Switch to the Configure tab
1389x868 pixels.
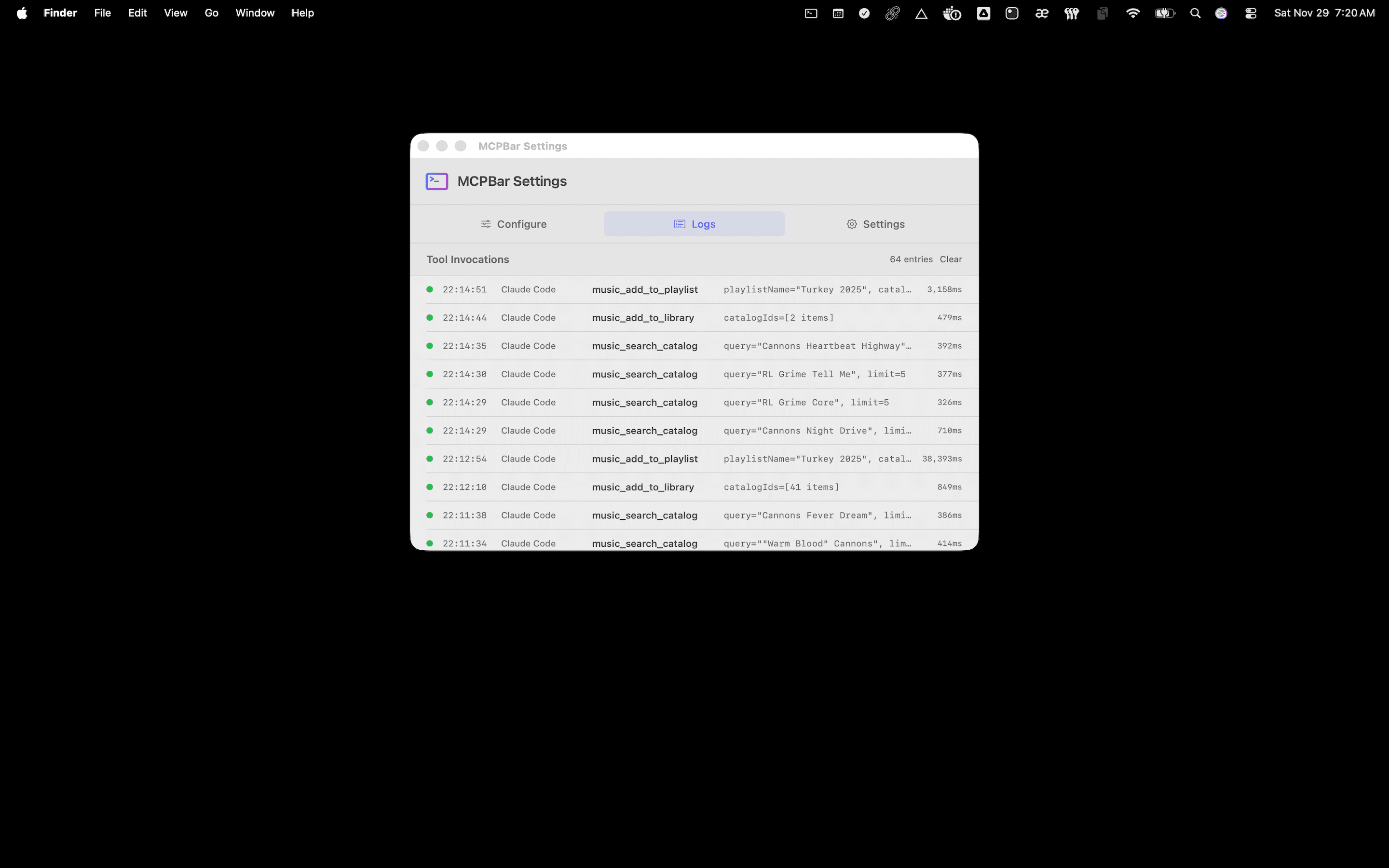pyautogui.click(x=514, y=224)
